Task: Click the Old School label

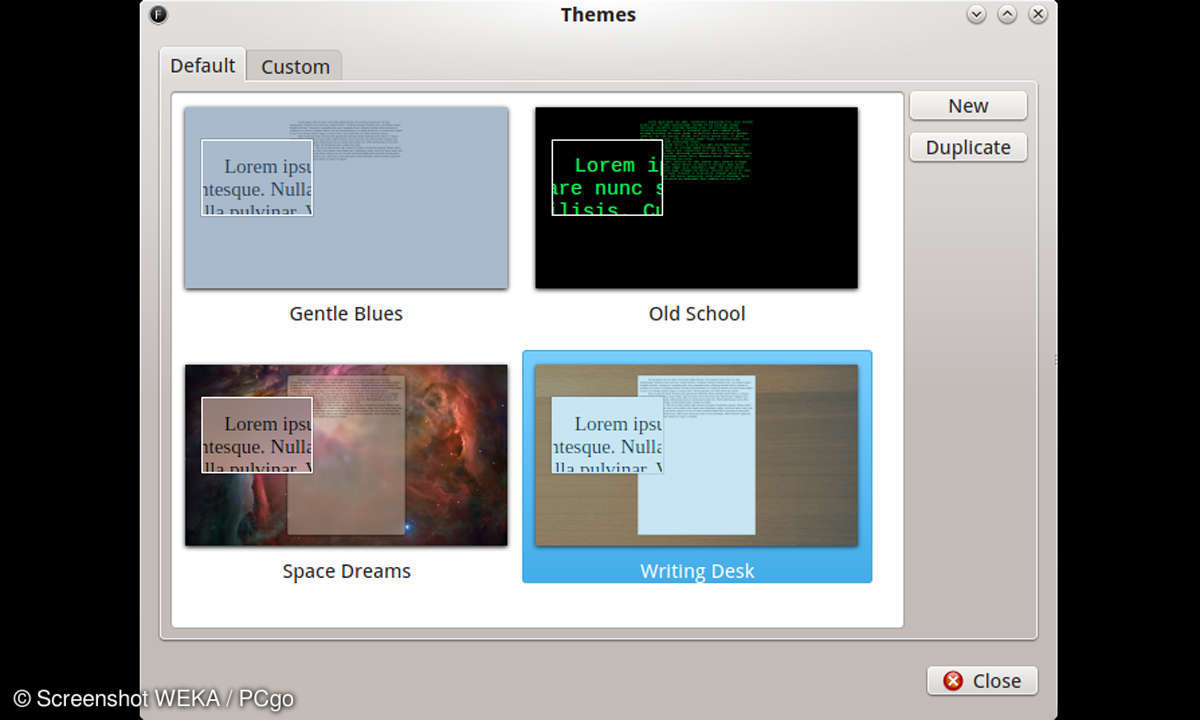Action: coord(697,313)
